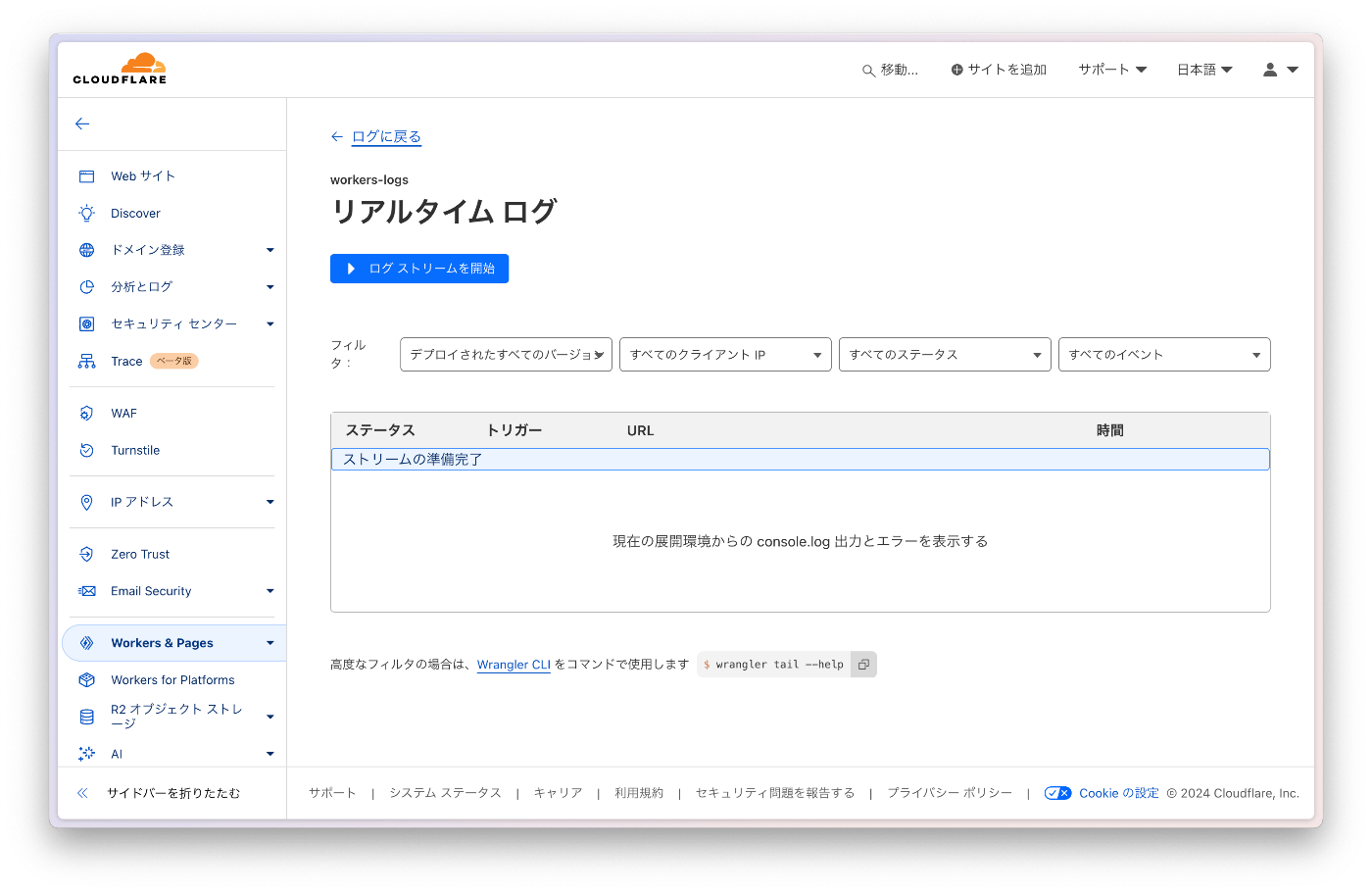Open システム ステータス footer link
This screenshot has width=1372, height=893.
click(x=445, y=793)
